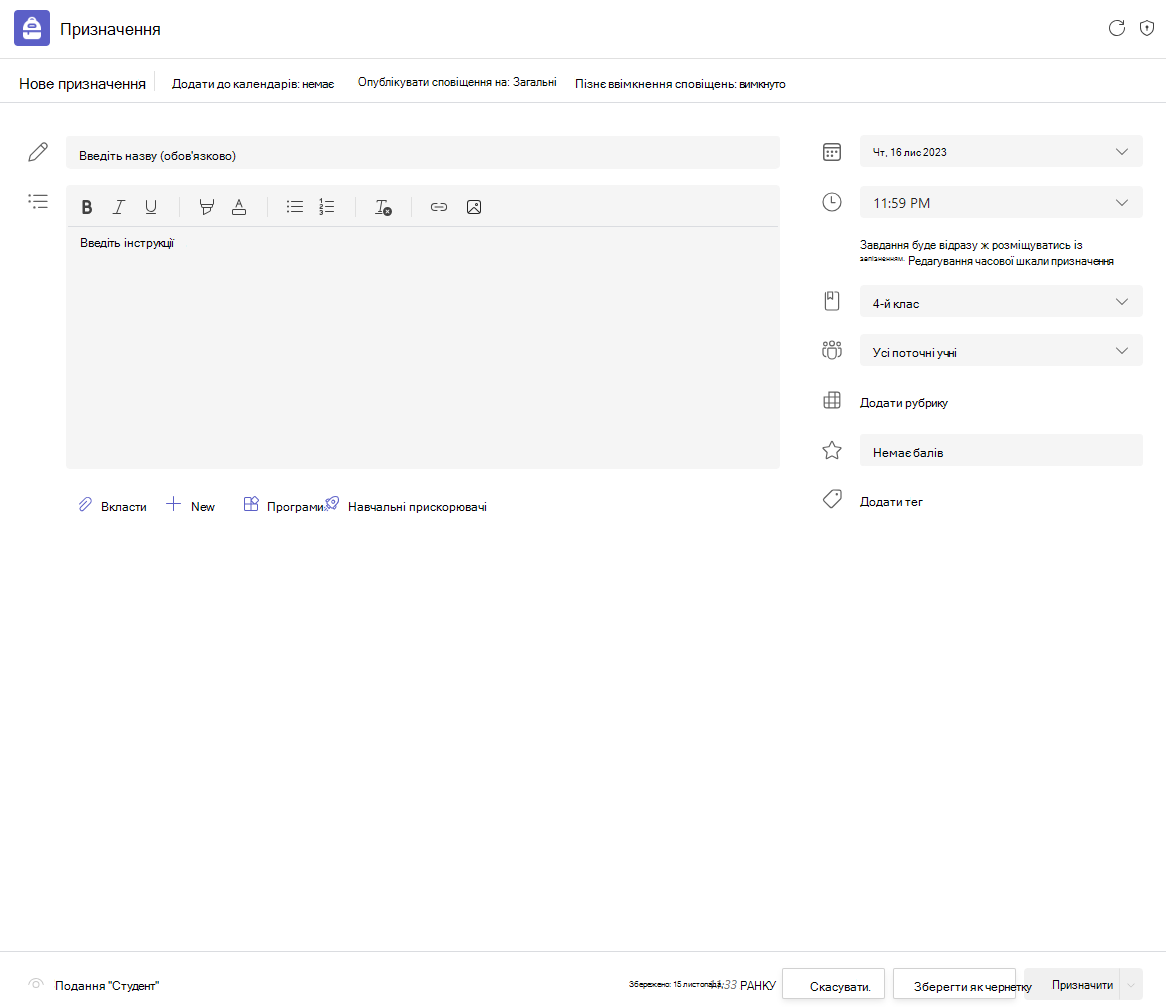Screen dimensions: 1166x1007
Task: Click the chevron of the due date field
Action: pos(1121,152)
